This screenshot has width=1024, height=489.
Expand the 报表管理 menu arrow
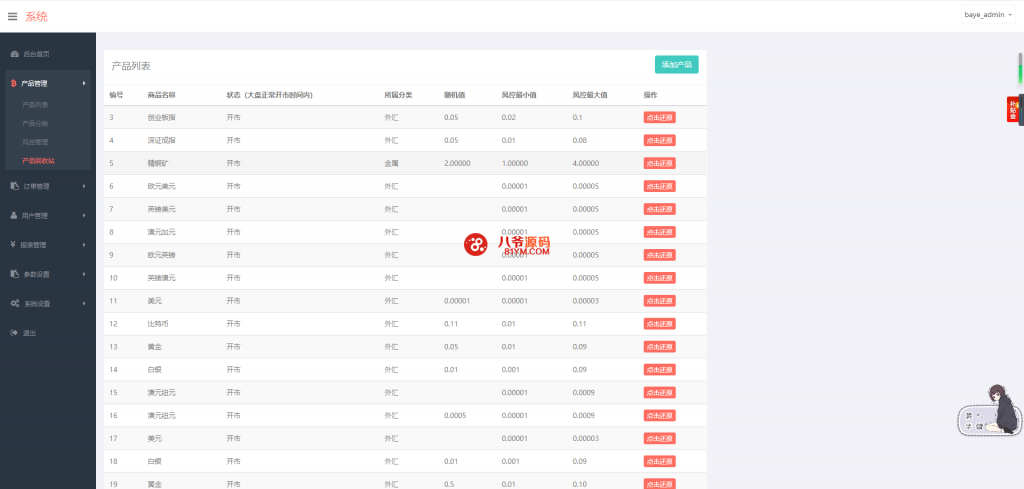click(x=84, y=245)
